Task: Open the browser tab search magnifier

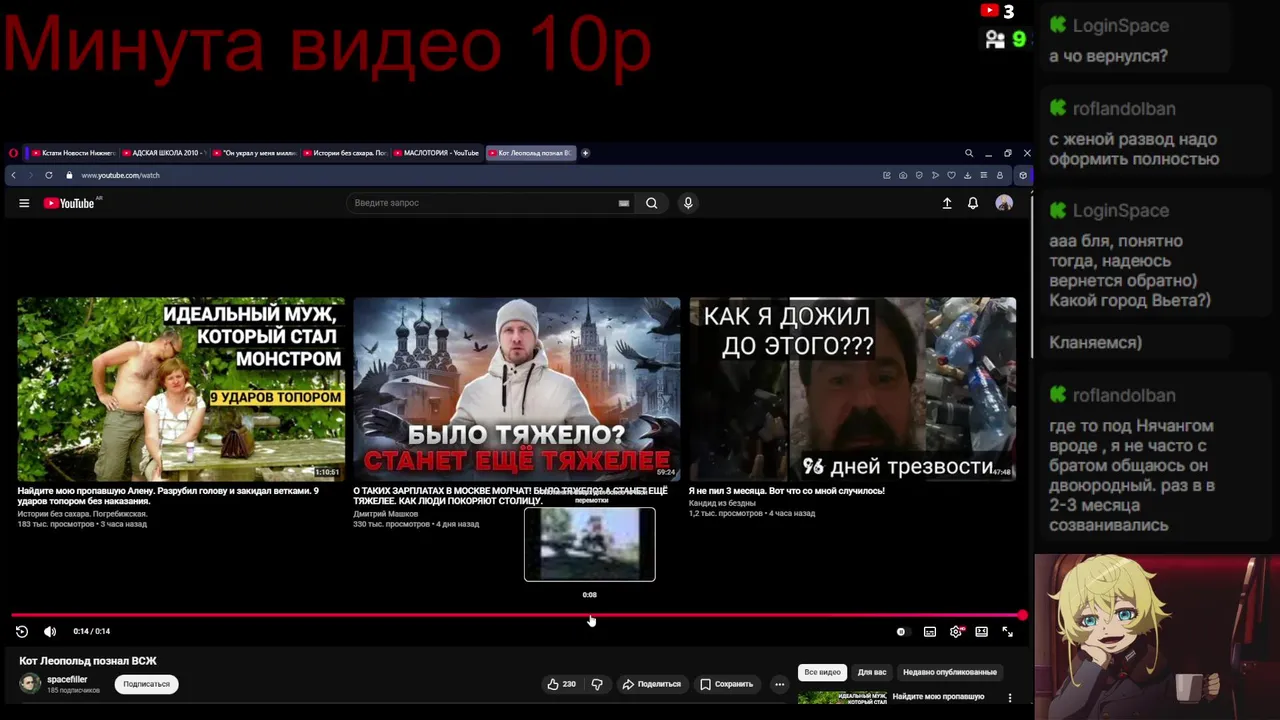Action: tap(968, 153)
